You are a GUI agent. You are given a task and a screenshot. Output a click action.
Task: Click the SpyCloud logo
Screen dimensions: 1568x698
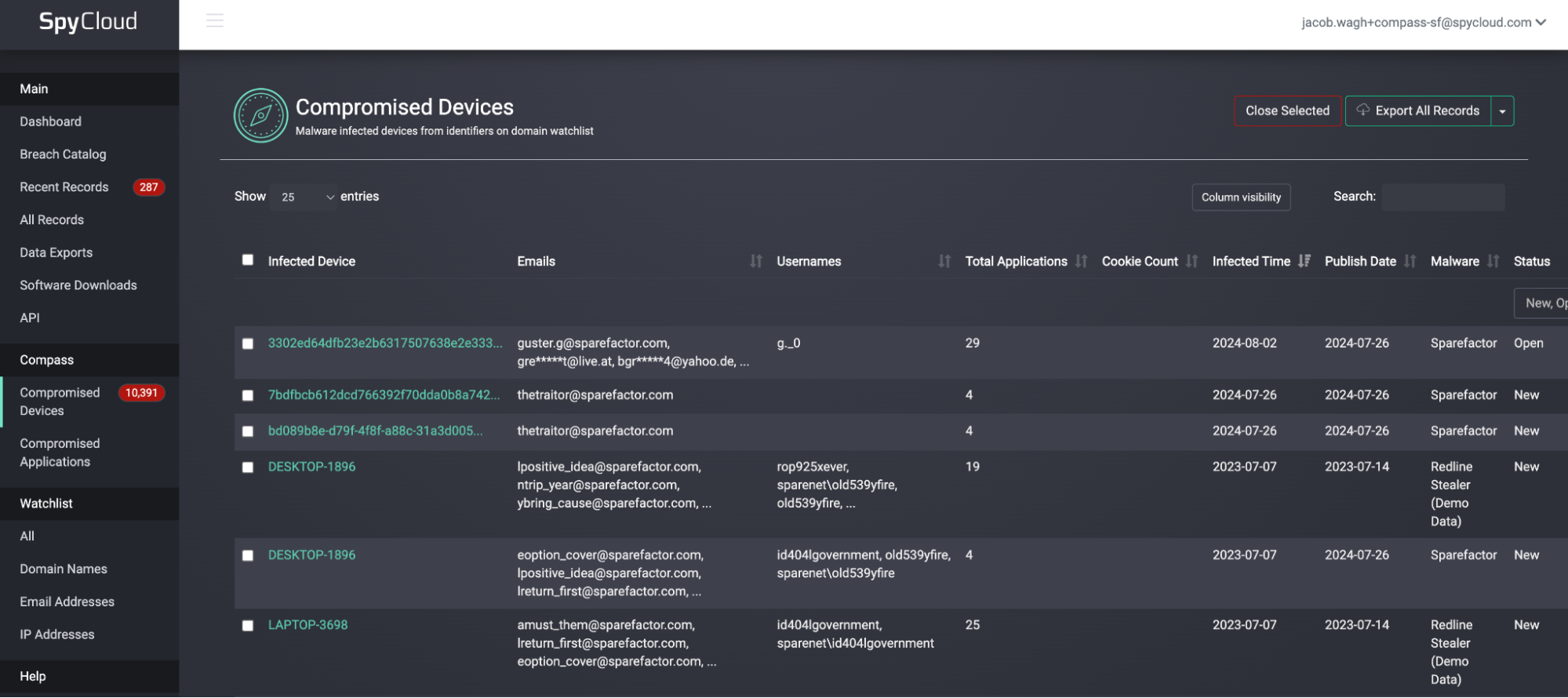[x=88, y=21]
